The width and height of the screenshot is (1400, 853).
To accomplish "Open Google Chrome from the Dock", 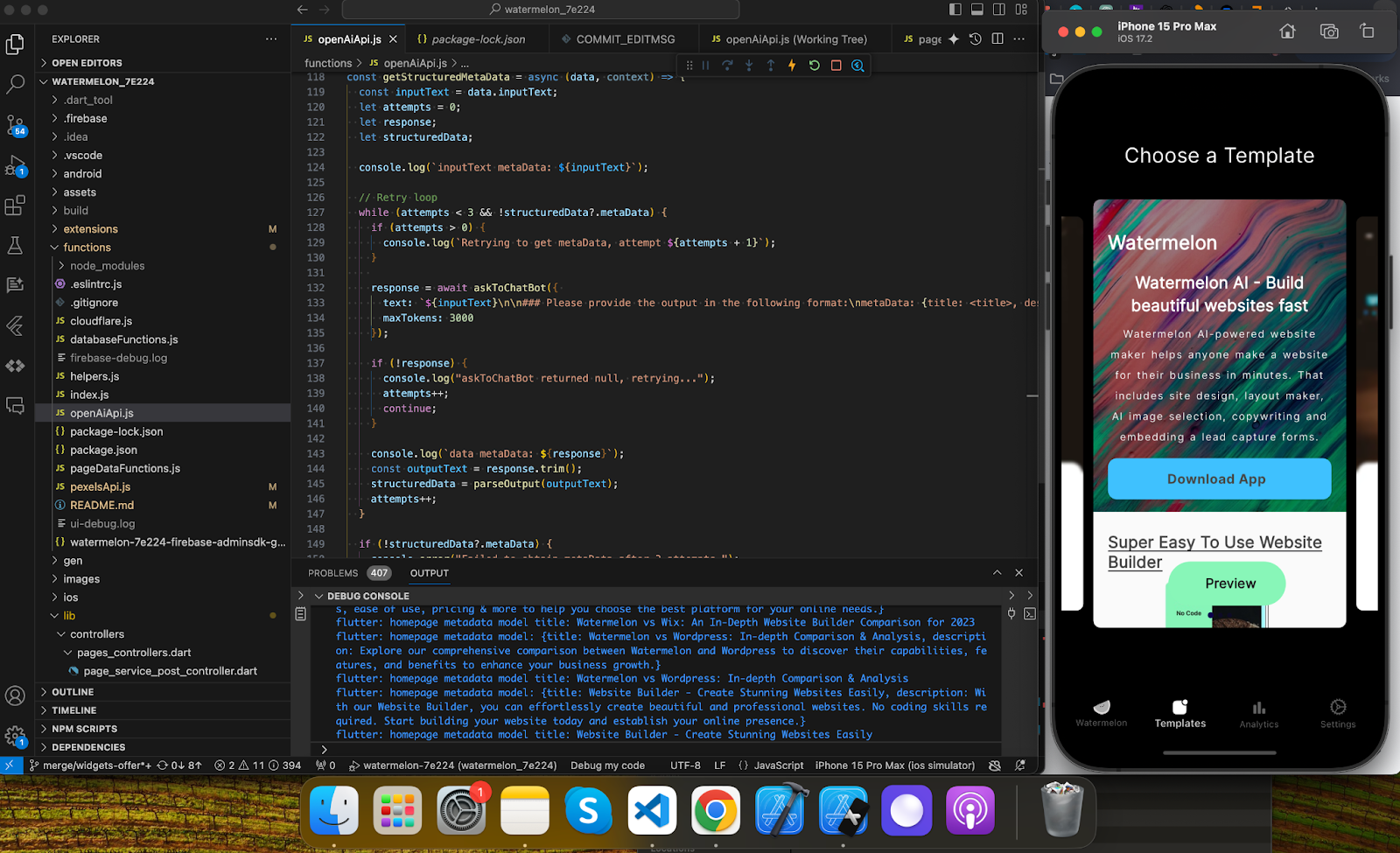I will (716, 811).
